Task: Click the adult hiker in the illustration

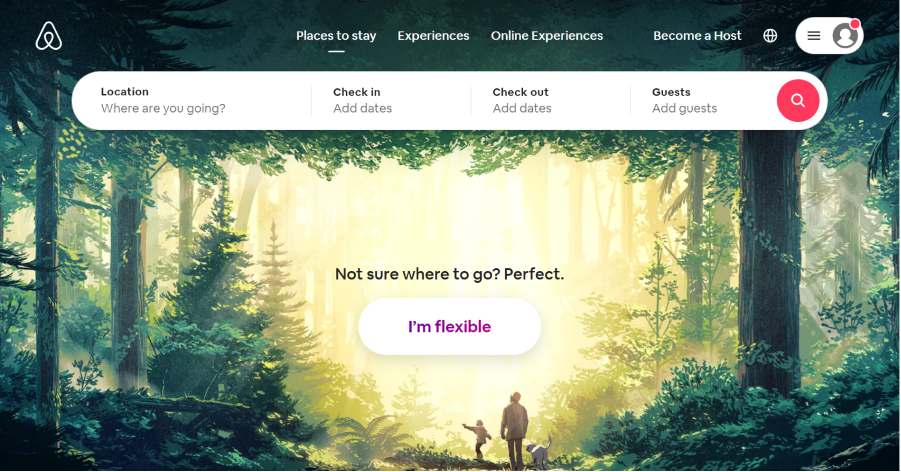Action: [514, 430]
